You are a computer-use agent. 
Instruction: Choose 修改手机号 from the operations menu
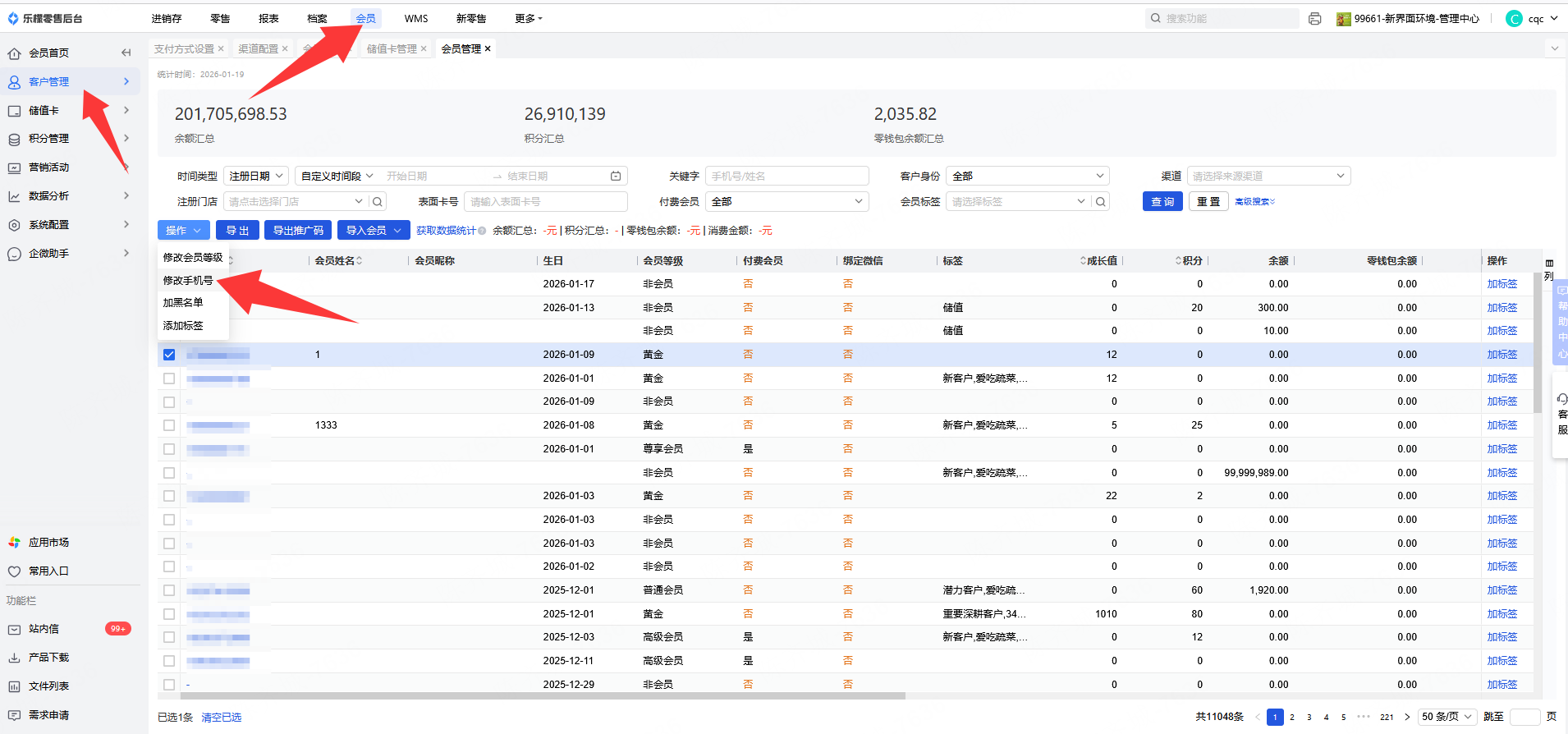pyautogui.click(x=188, y=281)
